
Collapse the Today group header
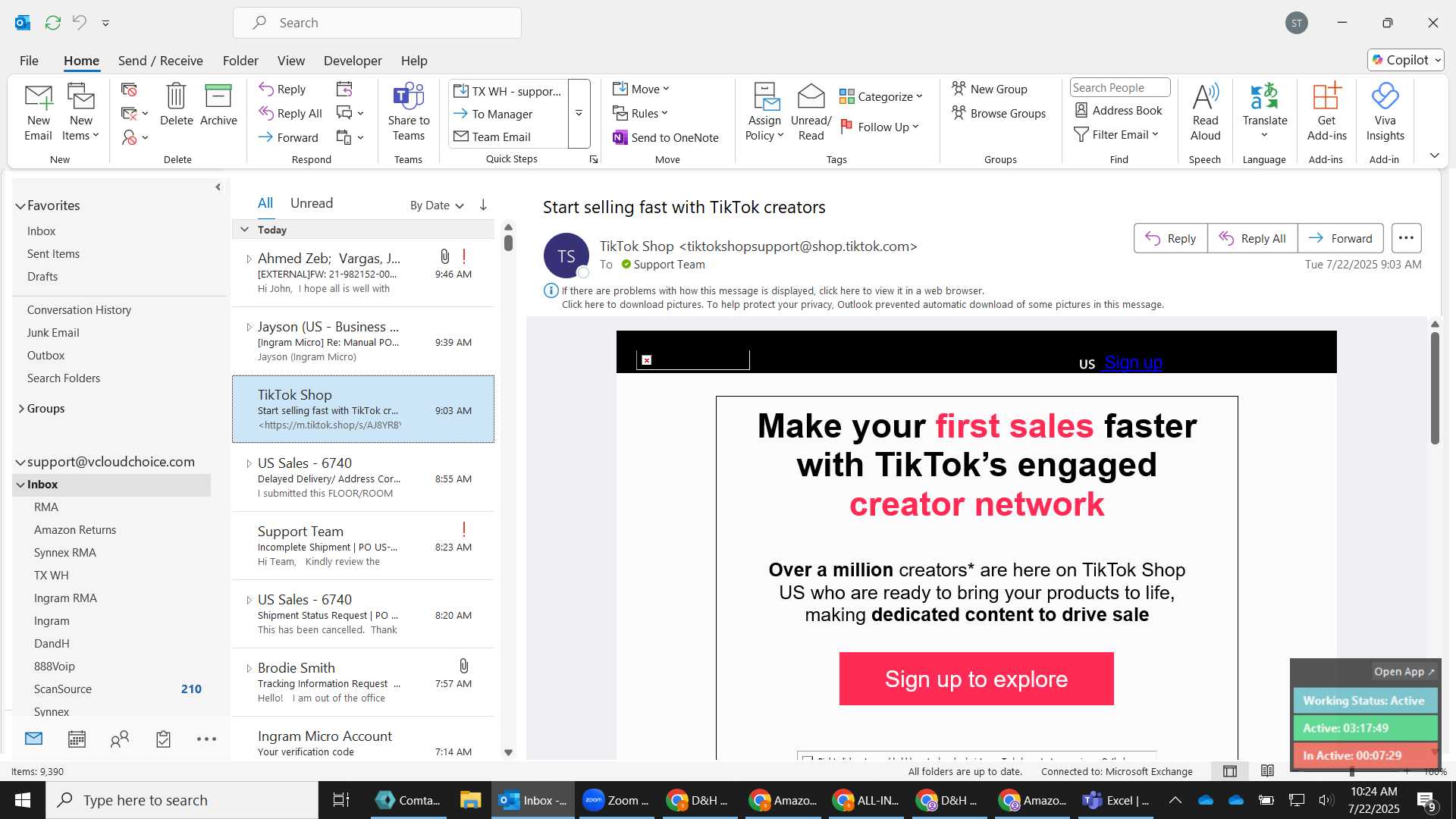tap(244, 230)
